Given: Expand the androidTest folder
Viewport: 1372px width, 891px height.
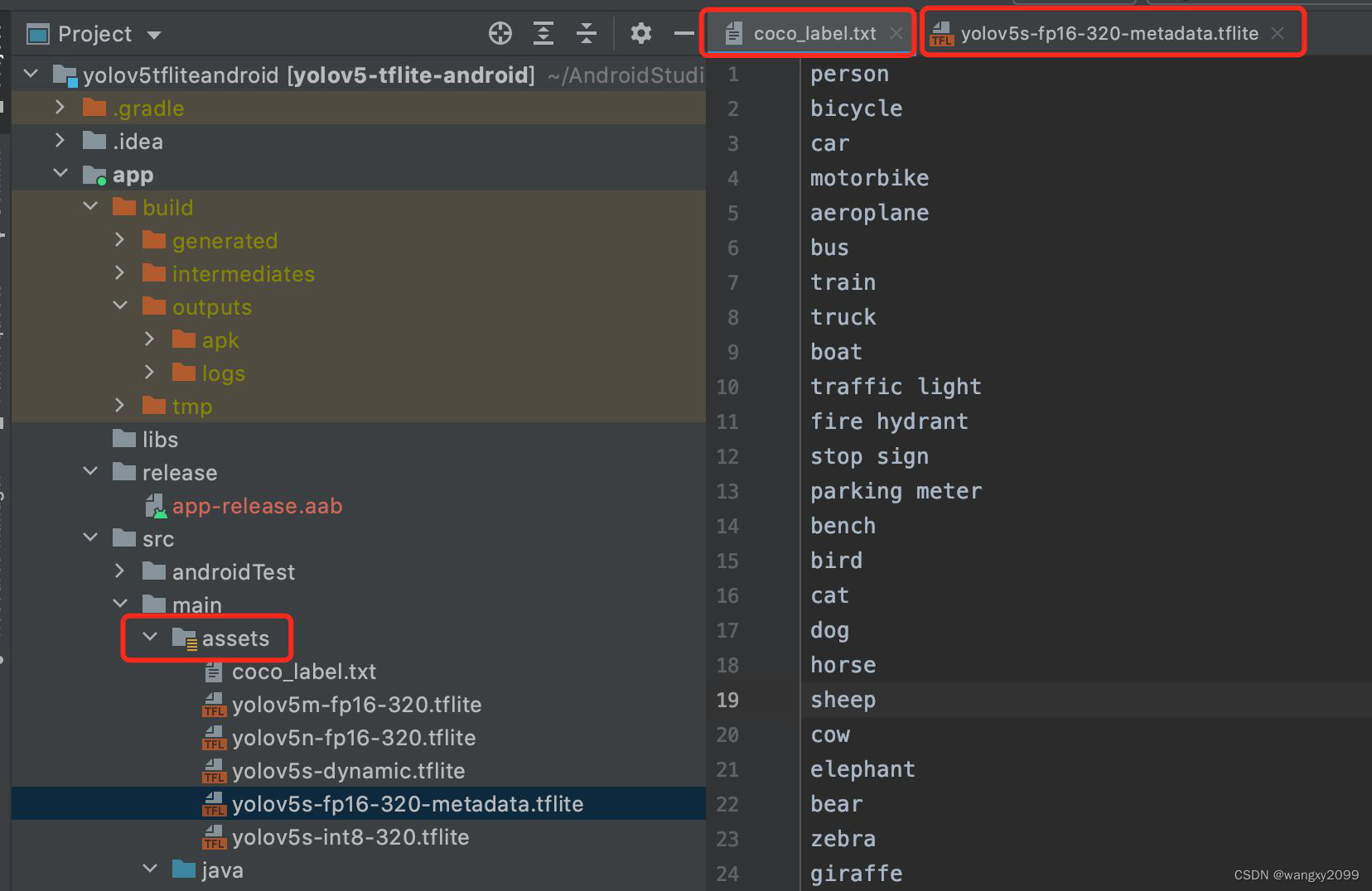Looking at the screenshot, I should (119, 571).
